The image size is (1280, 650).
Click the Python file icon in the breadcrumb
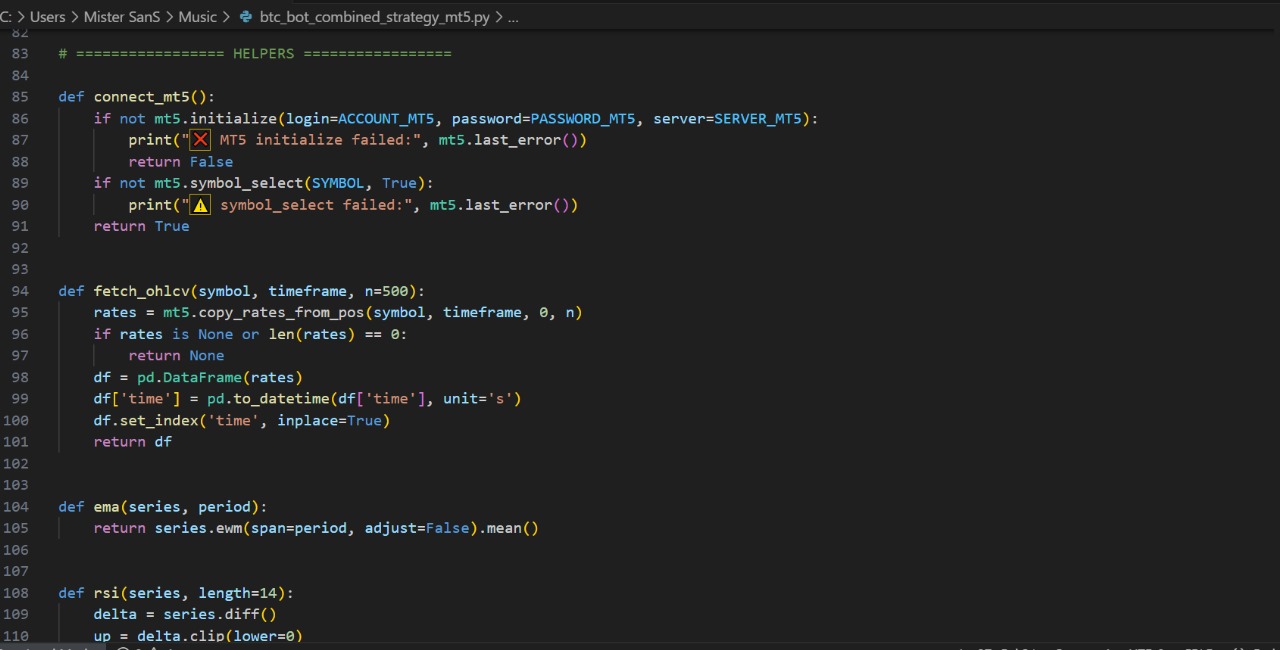pos(246,17)
